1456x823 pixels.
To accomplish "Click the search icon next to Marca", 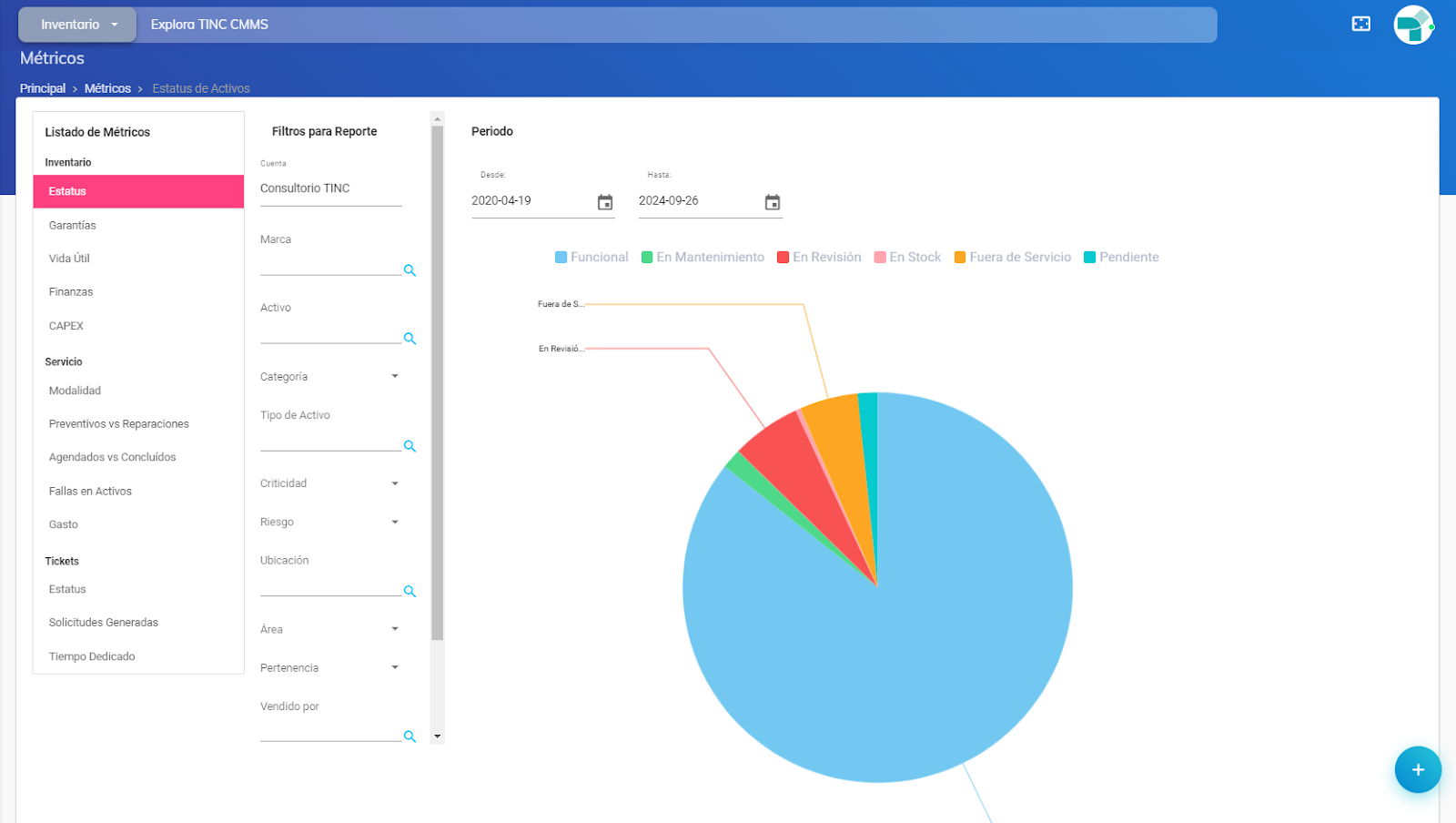I will tap(409, 270).
